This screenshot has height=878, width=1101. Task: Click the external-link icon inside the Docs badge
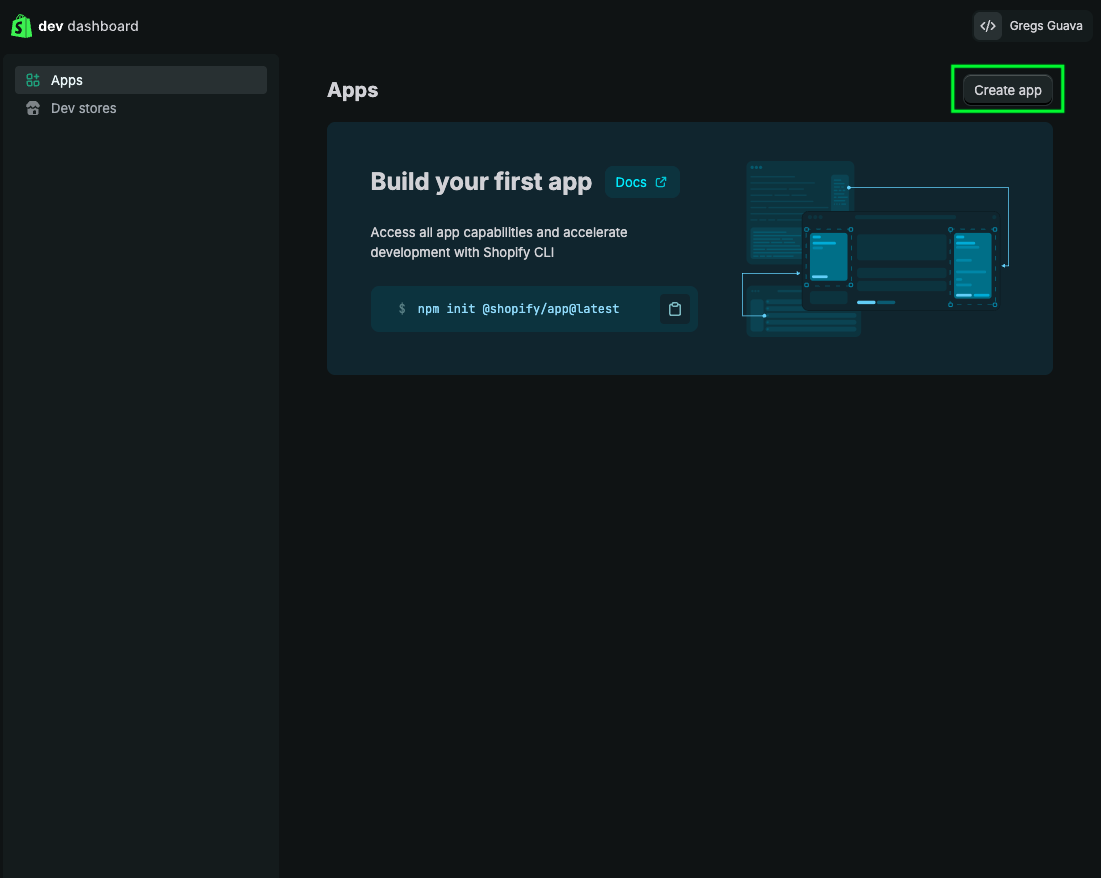(660, 182)
